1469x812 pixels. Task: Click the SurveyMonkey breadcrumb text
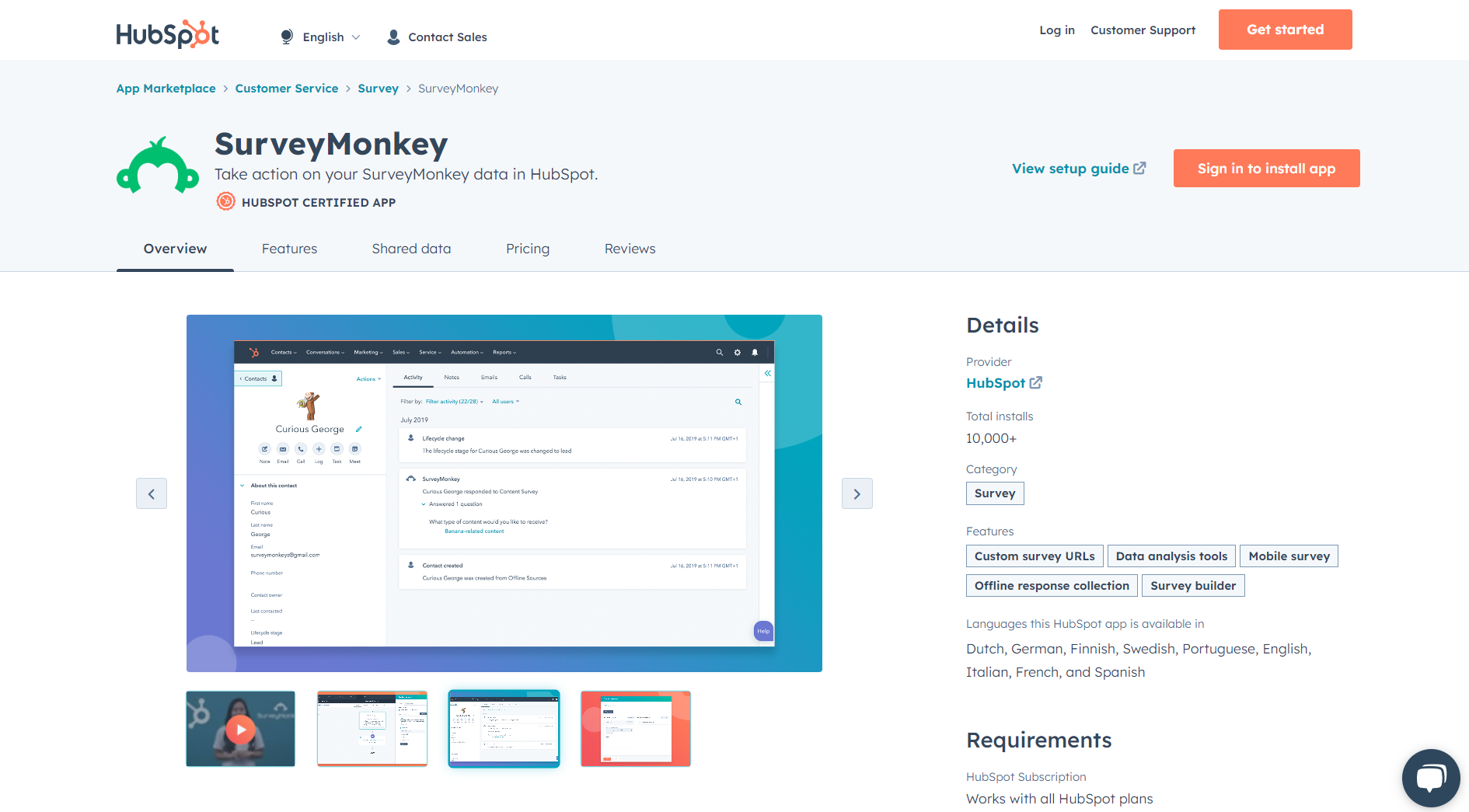coord(459,89)
